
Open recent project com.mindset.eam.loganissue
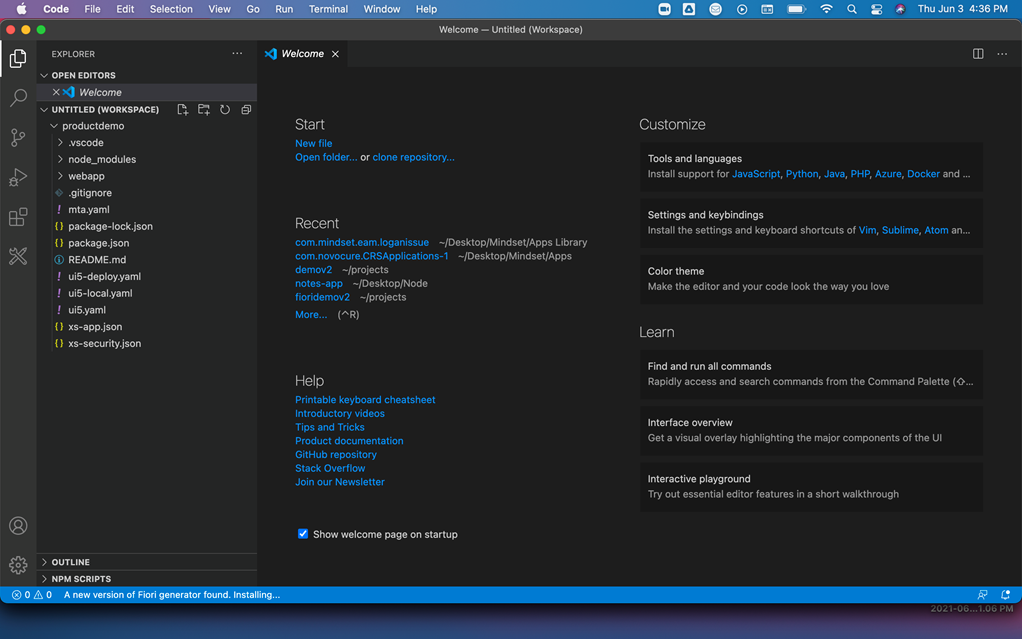click(362, 242)
